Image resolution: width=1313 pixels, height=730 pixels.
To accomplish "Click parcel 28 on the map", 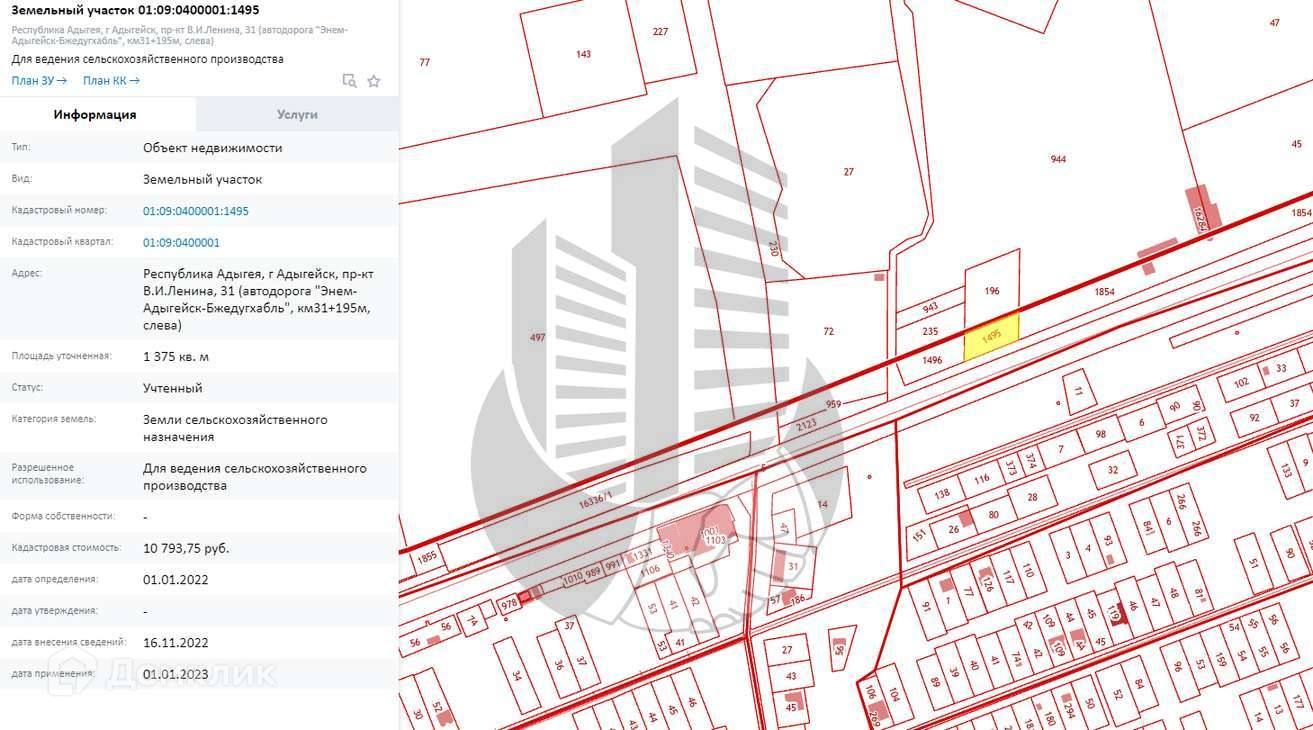I will point(1033,496).
